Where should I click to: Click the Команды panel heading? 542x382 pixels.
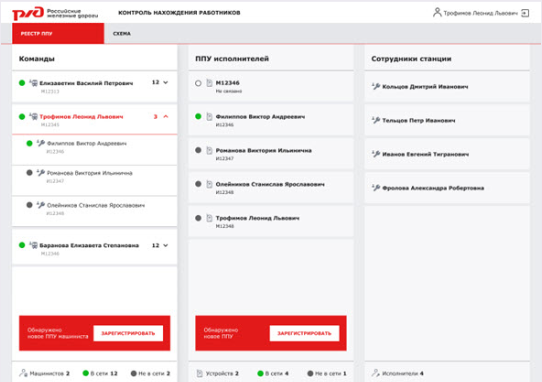pos(37,59)
